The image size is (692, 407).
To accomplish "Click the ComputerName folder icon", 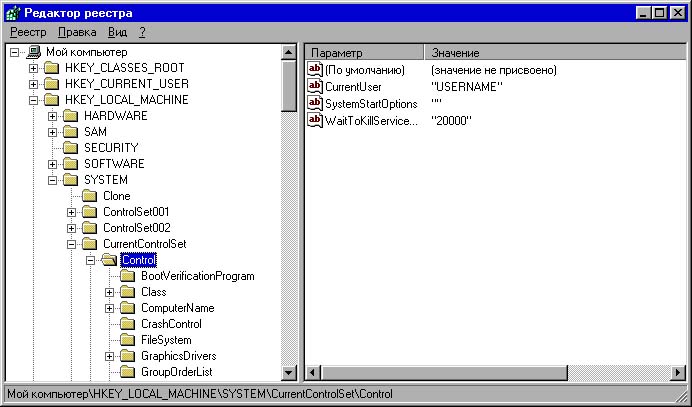I will point(128,308).
